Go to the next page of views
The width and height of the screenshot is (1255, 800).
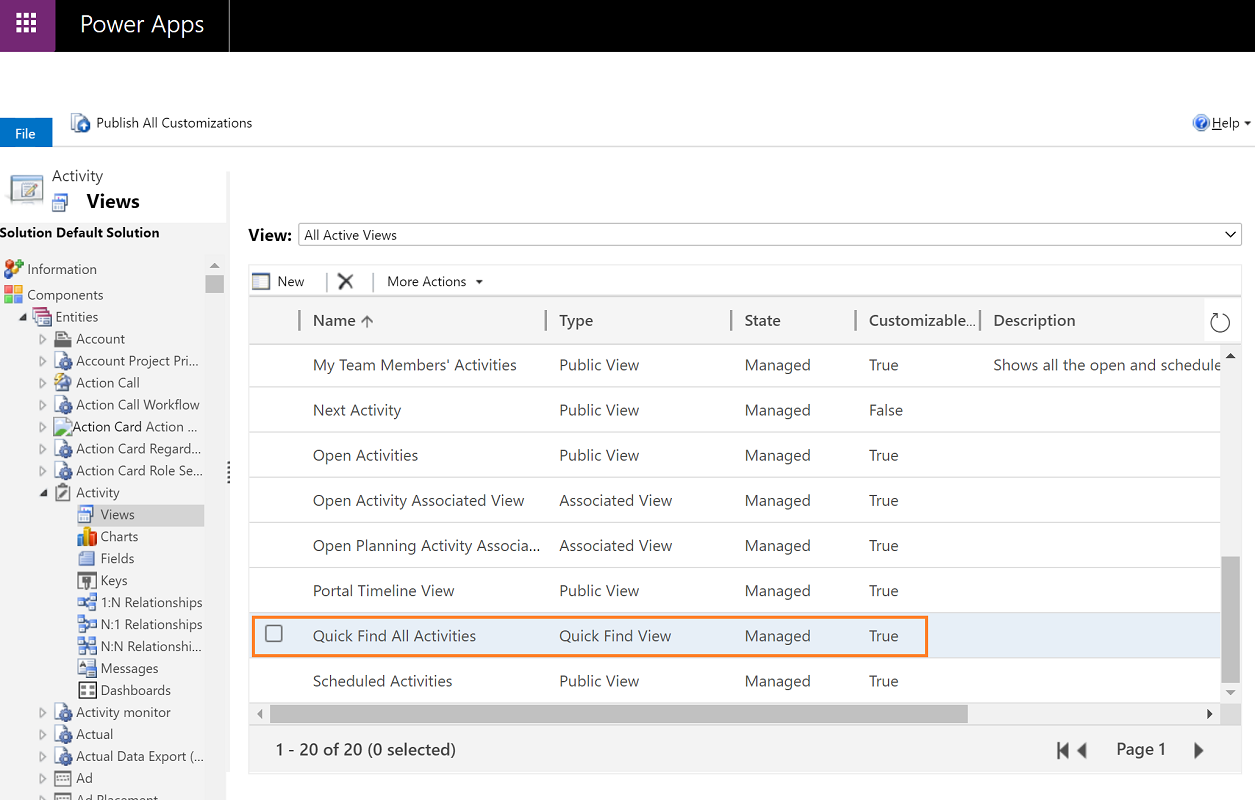[x=1198, y=749]
